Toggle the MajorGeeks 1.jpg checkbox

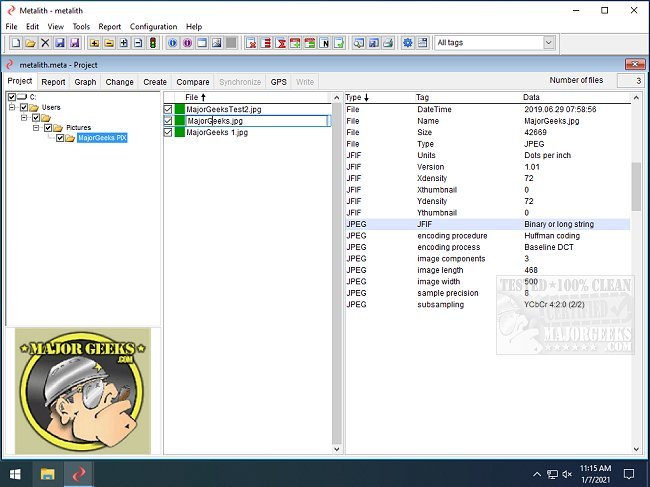(x=168, y=132)
